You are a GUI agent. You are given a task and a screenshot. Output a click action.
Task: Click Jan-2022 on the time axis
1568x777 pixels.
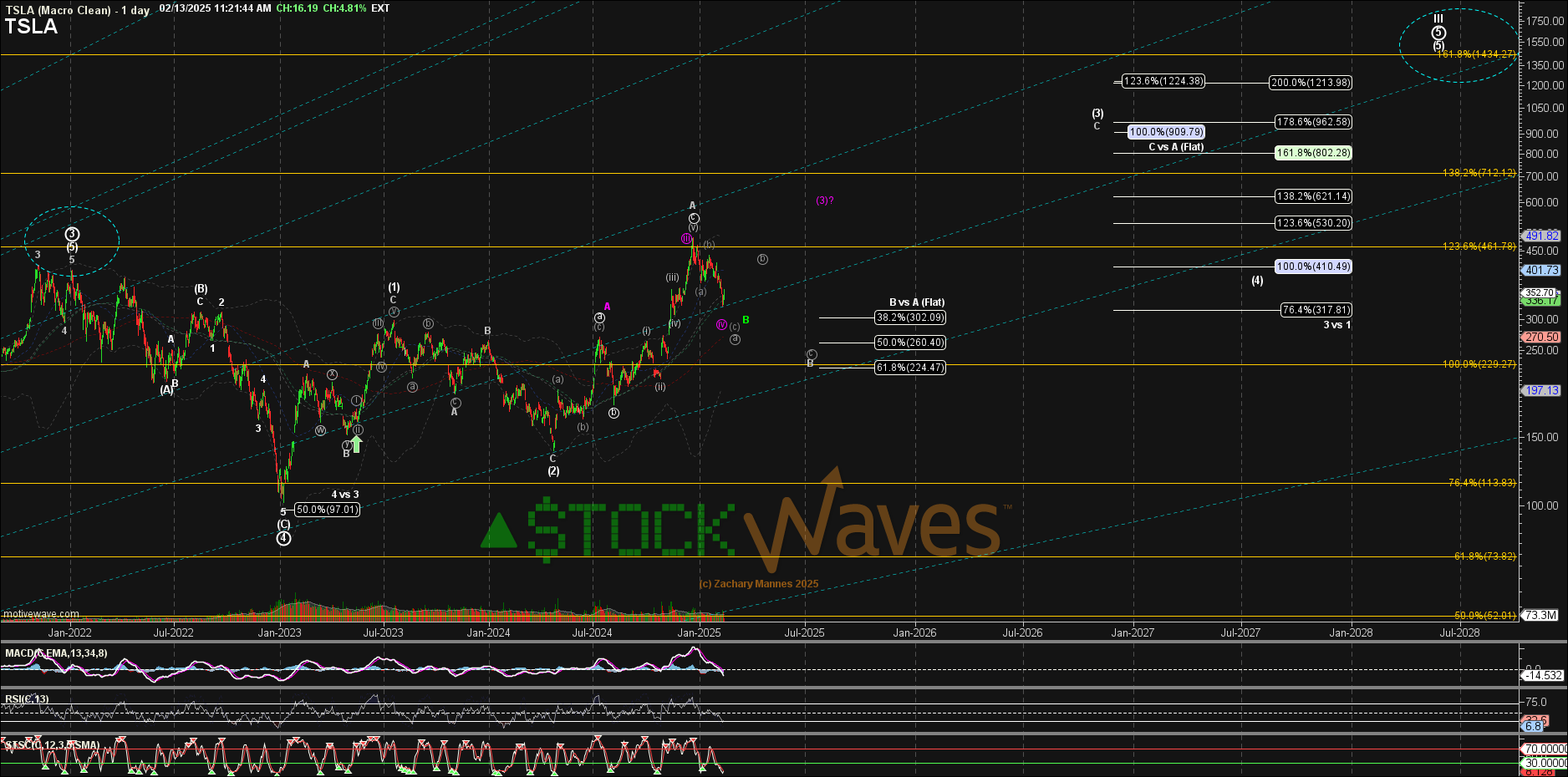(x=69, y=632)
